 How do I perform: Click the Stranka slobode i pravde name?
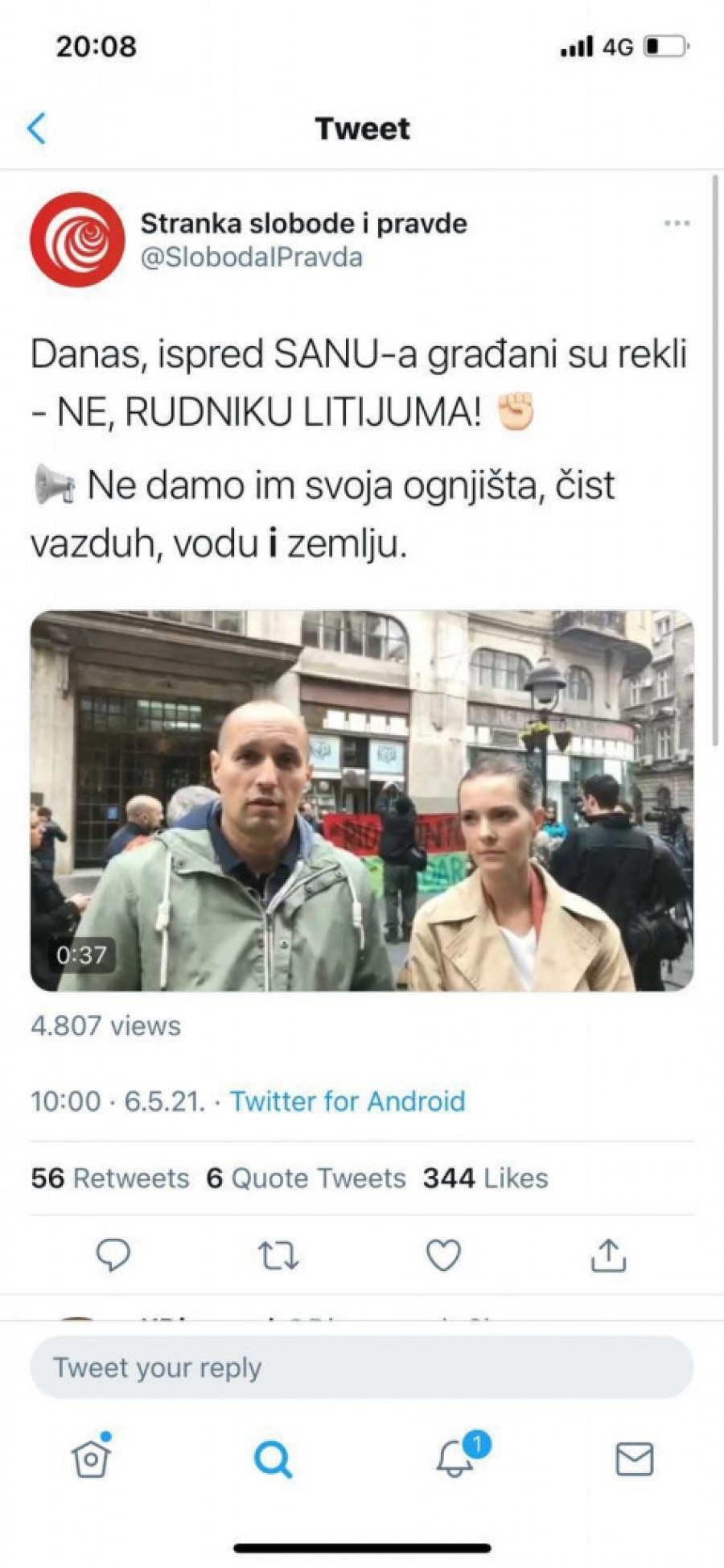click(x=304, y=223)
